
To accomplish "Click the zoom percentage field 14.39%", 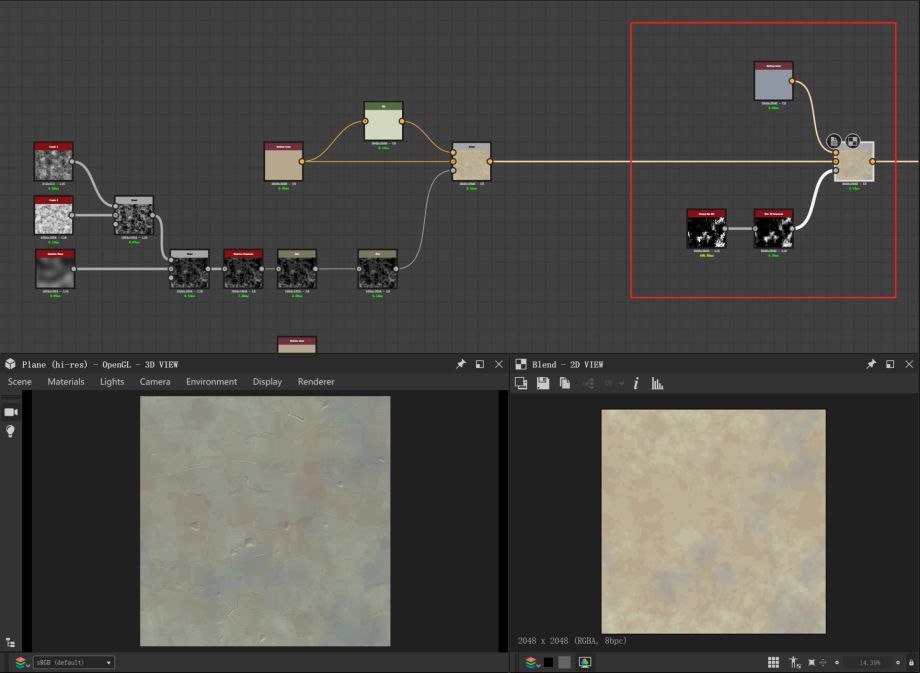I will pos(870,662).
